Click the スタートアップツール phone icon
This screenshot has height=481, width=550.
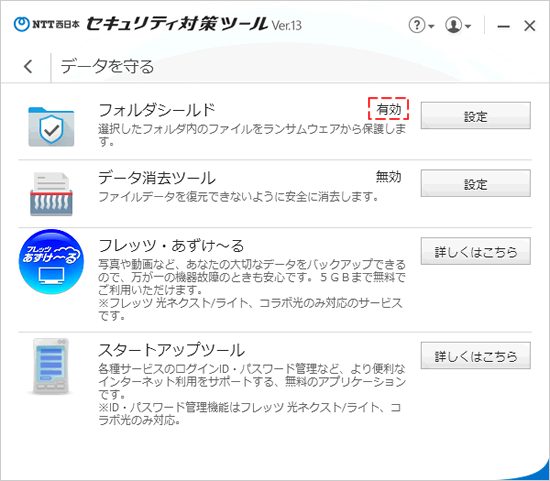(51, 366)
